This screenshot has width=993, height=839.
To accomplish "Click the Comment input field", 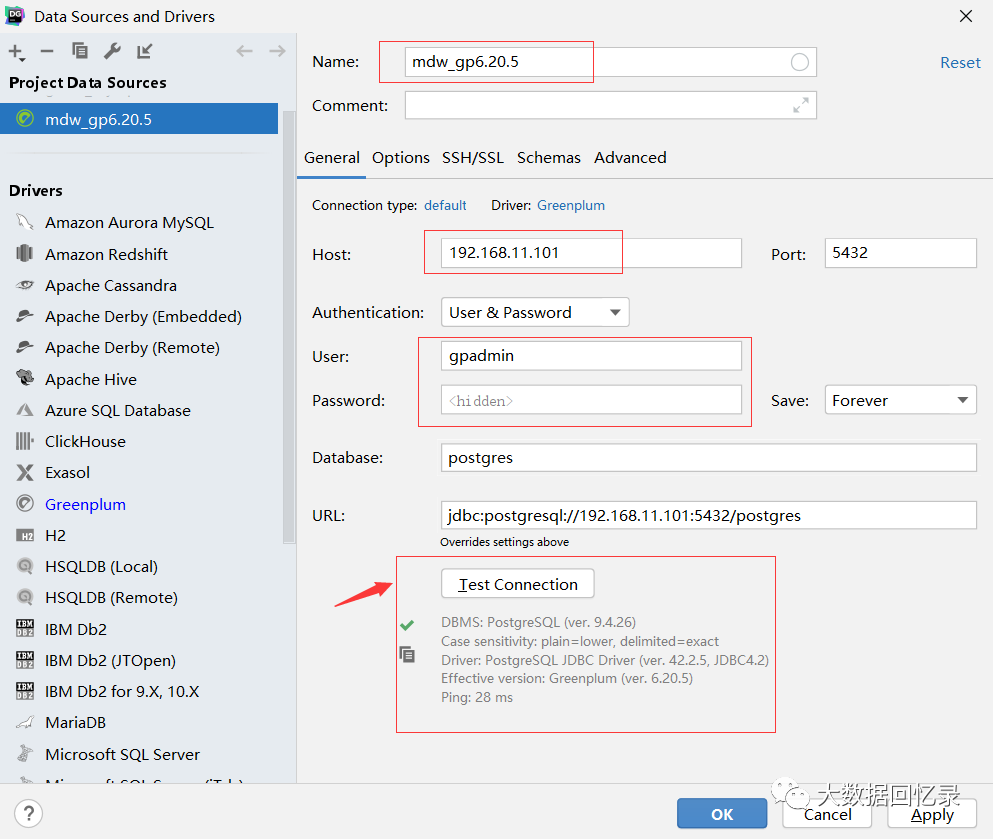I will [610, 105].
